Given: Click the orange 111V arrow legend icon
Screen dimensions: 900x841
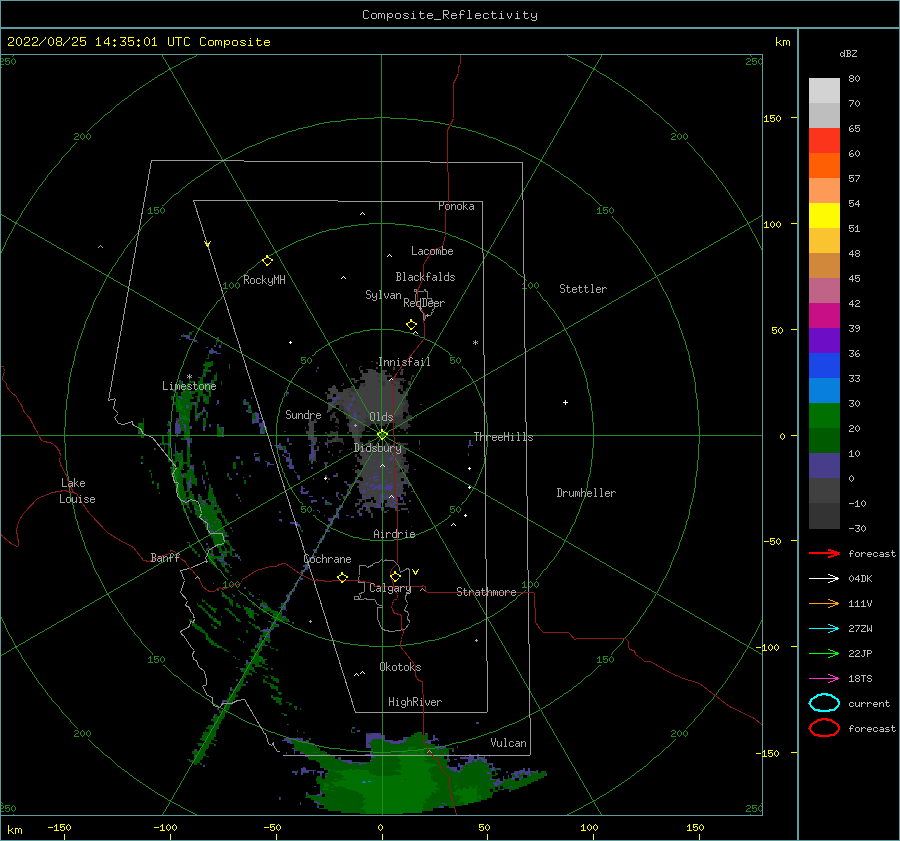Looking at the screenshot, I should click(824, 603).
